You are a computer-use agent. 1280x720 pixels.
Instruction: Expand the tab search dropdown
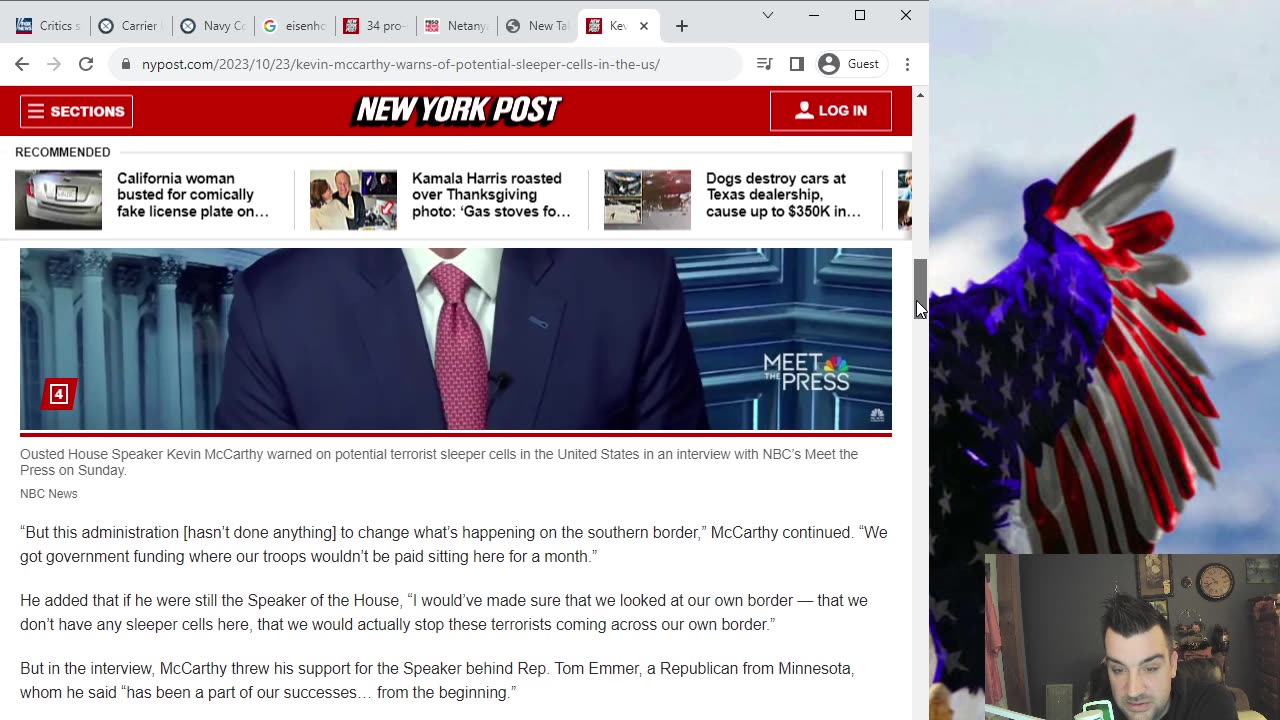pos(767,15)
